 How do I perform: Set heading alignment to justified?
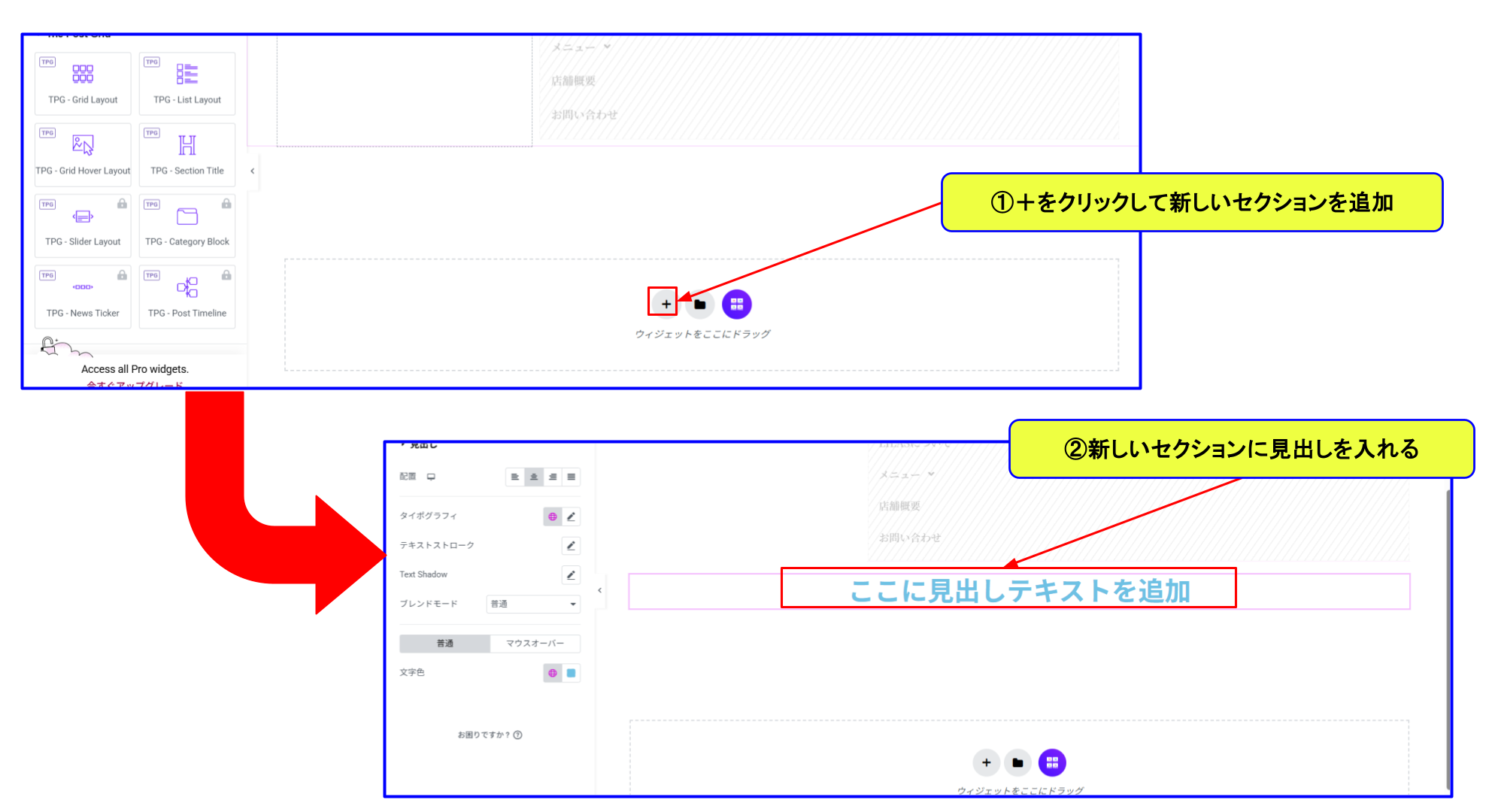(x=572, y=477)
